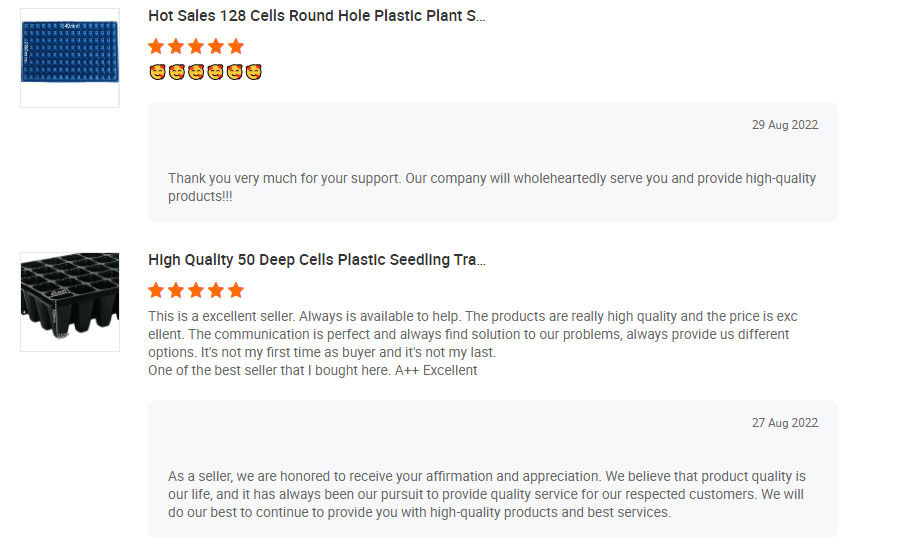Click the 27 Aug 2022 reply date
This screenshot has height=539, width=910.
point(785,423)
